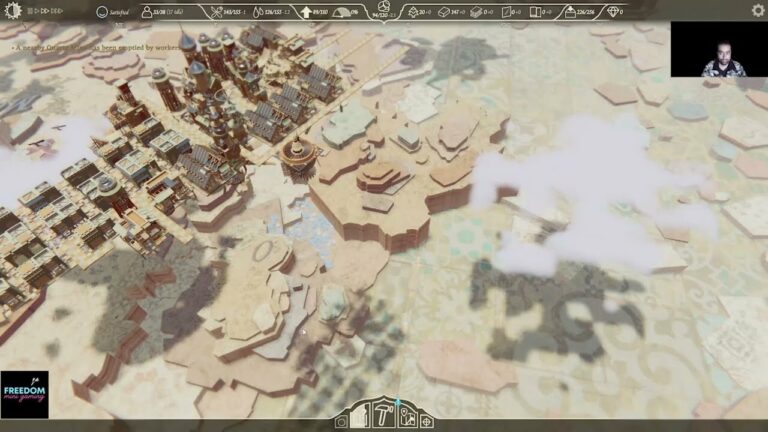Screen dimensions: 768x432
Task: Click the cloth panel resource icon
Action: coord(535,12)
